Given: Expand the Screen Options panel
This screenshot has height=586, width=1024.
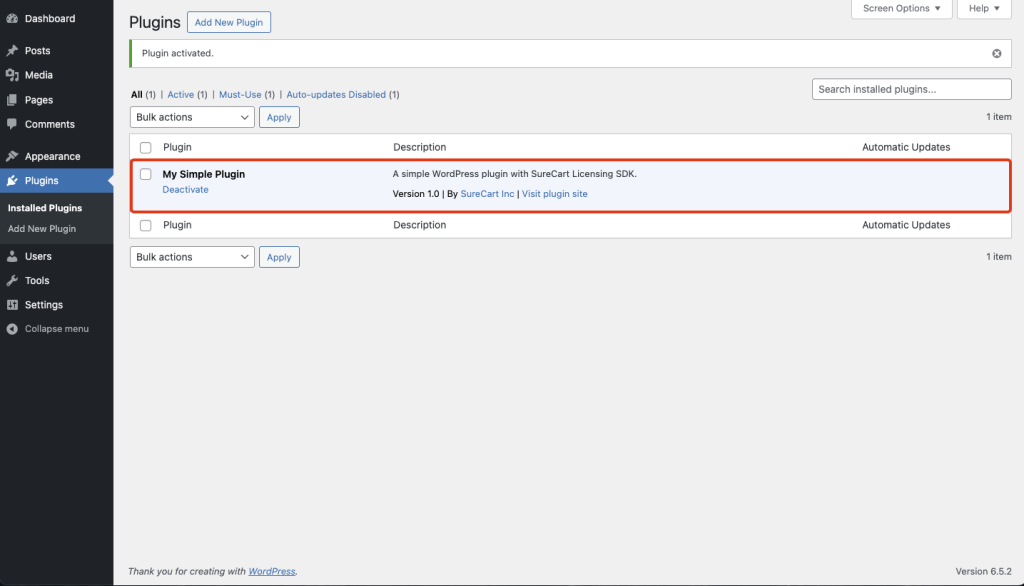Looking at the screenshot, I should (901, 9).
